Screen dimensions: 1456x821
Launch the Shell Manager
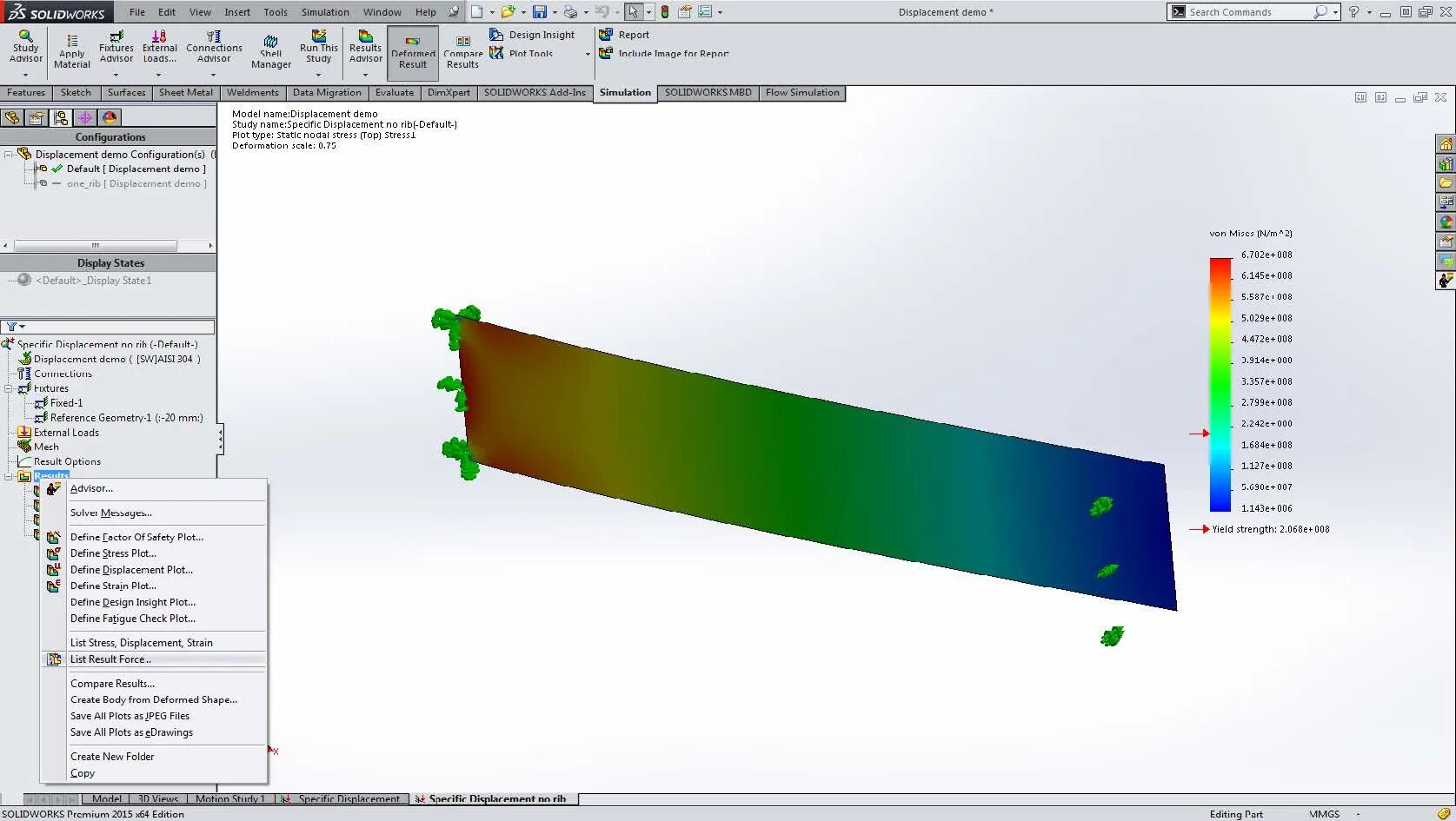pos(270,52)
